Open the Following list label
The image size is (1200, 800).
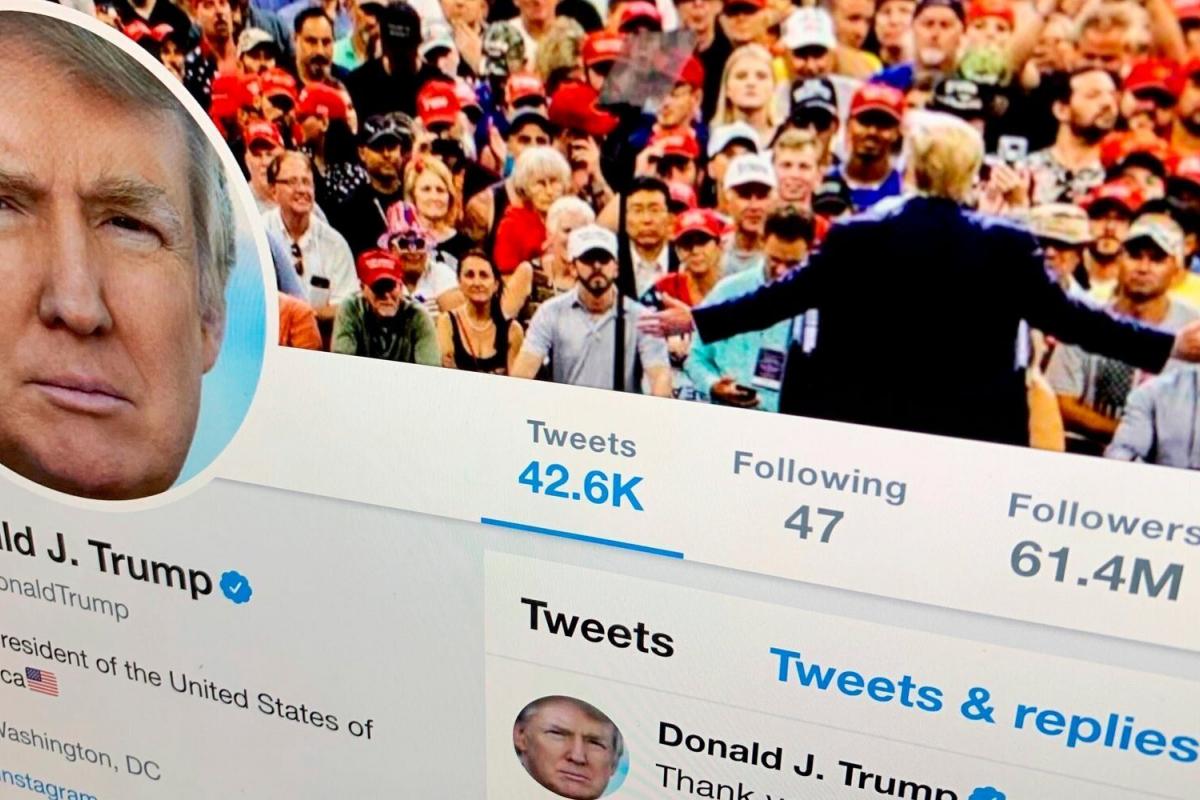[819, 477]
